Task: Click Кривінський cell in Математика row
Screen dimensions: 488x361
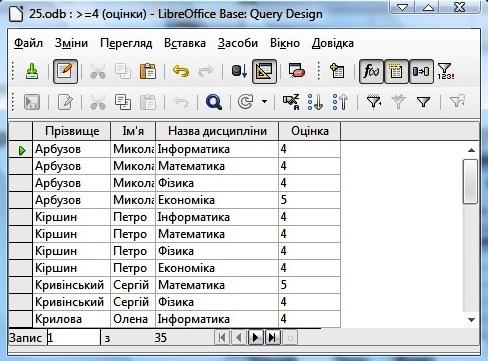Action: [x=72, y=285]
